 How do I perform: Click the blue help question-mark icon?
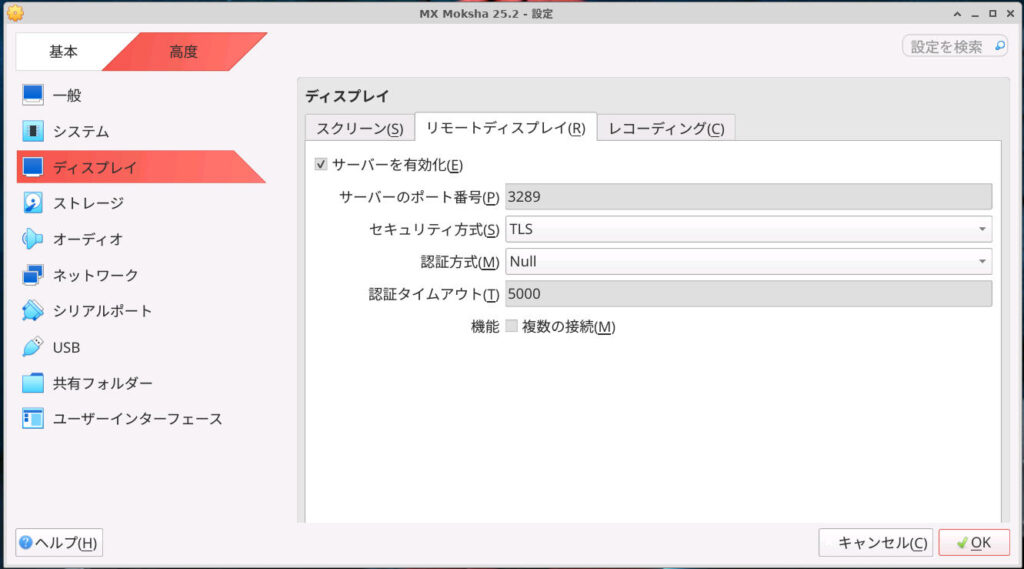[x=25, y=542]
